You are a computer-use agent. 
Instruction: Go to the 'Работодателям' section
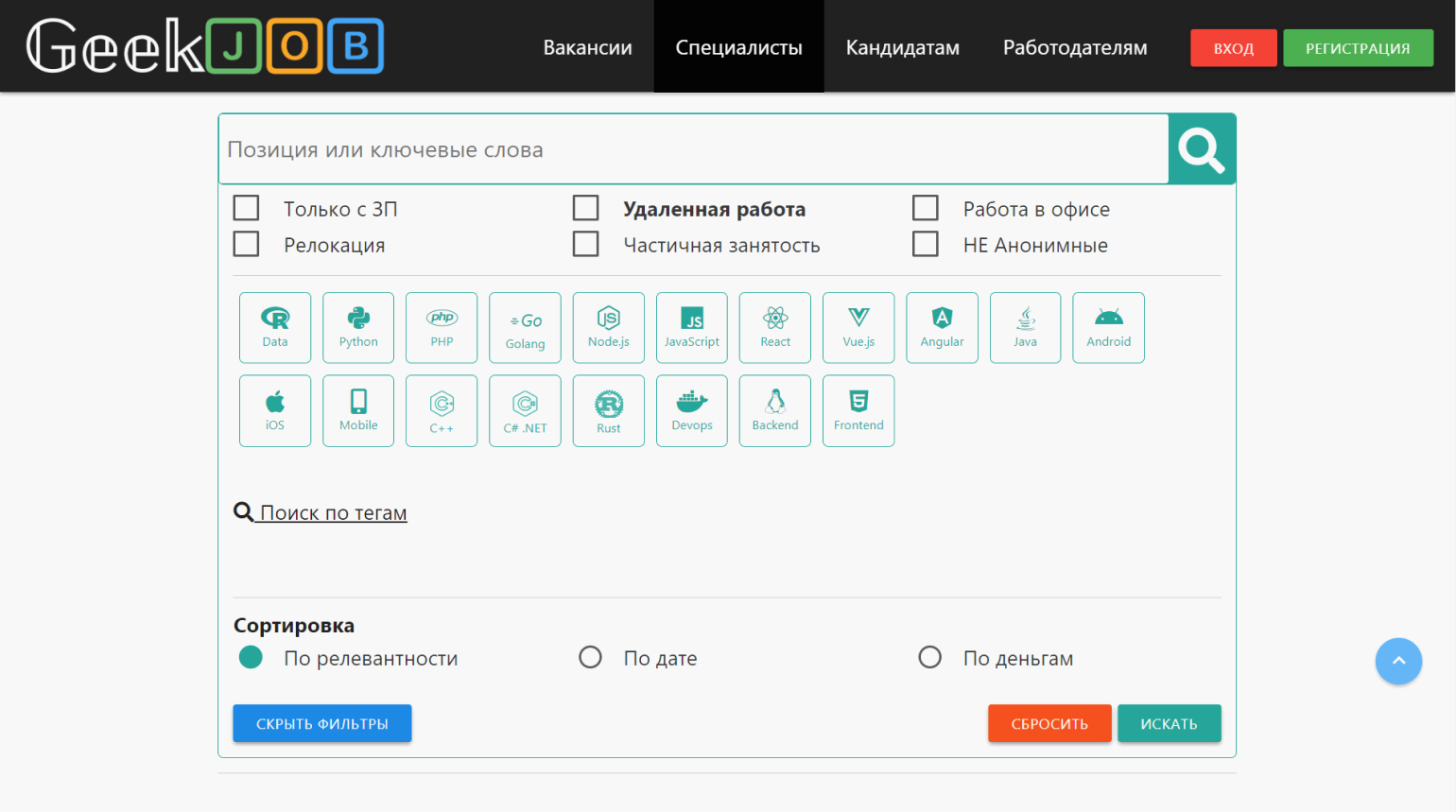(x=1075, y=47)
